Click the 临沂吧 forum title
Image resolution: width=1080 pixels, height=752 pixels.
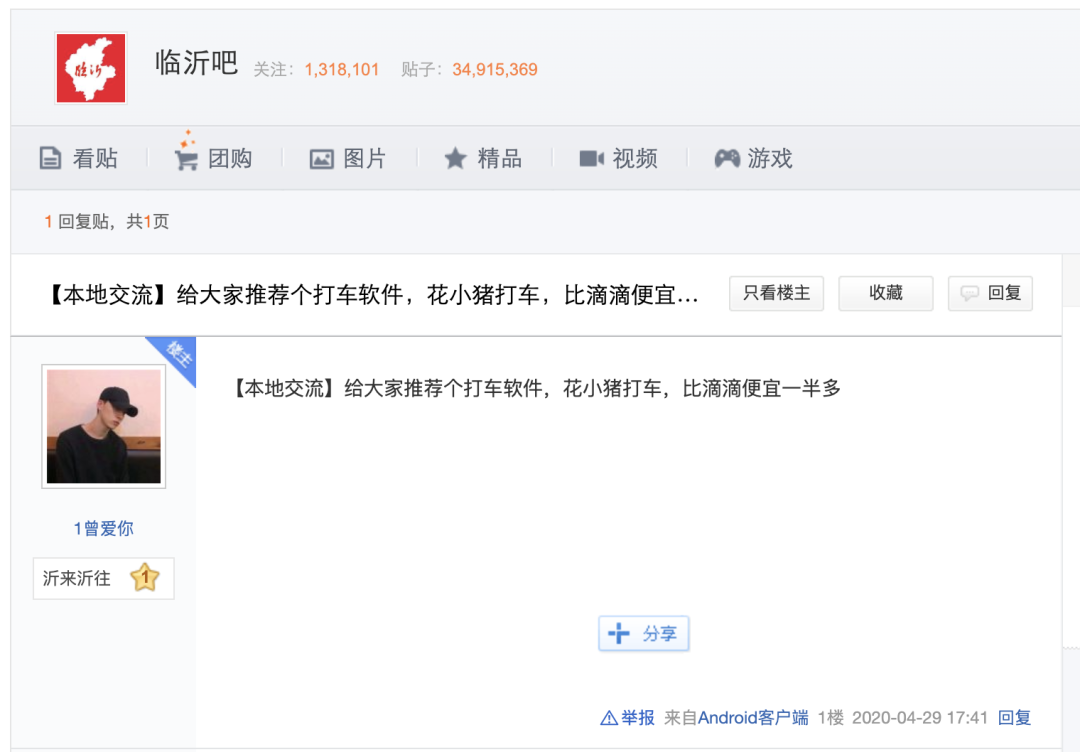click(196, 63)
